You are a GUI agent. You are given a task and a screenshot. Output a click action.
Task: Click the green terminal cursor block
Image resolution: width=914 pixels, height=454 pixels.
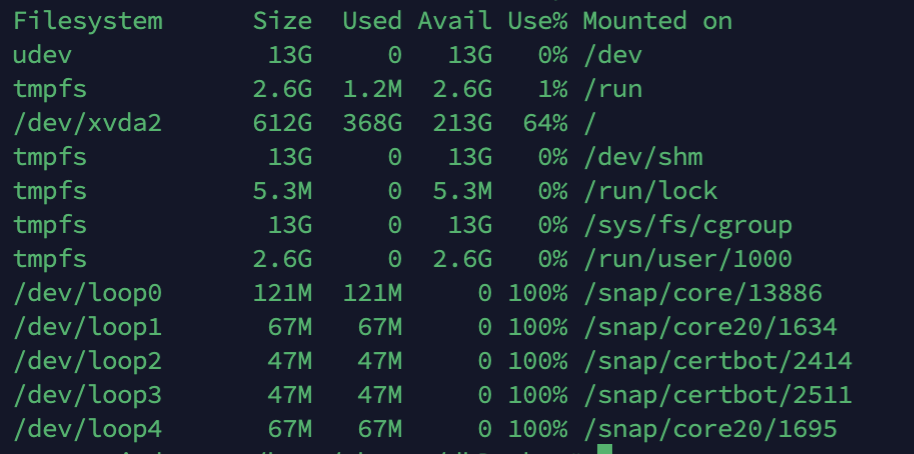click(603, 449)
